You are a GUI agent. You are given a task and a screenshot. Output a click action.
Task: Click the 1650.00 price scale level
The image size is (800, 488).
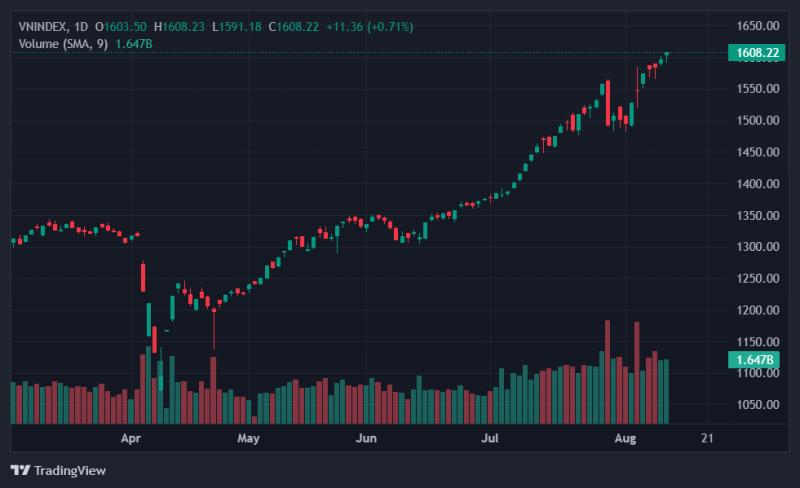click(x=758, y=26)
